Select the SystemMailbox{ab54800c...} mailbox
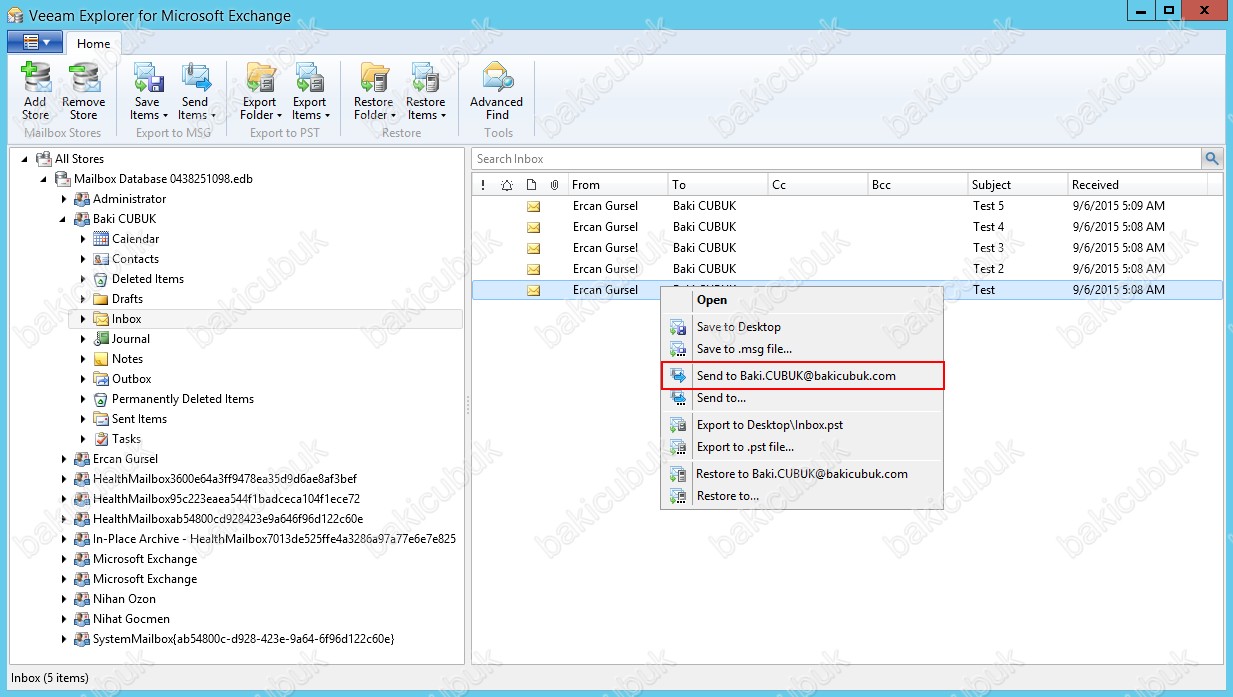 point(243,639)
